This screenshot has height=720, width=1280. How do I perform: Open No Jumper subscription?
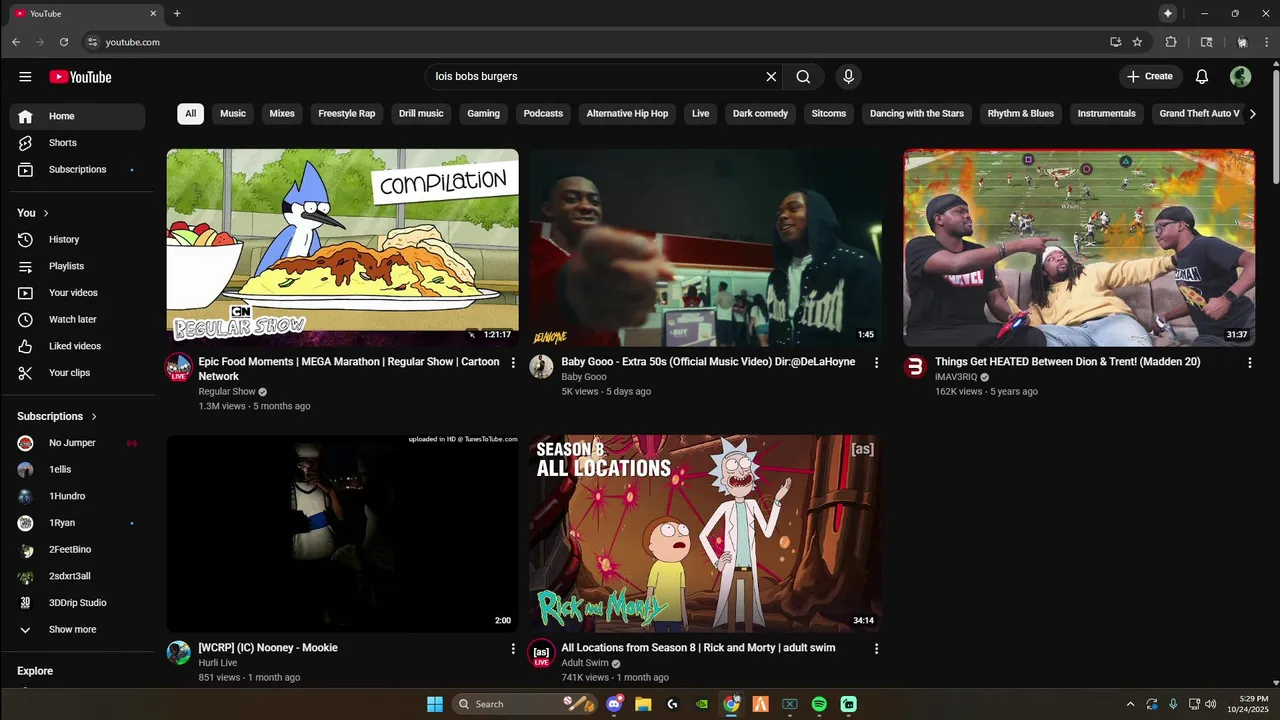point(77,443)
